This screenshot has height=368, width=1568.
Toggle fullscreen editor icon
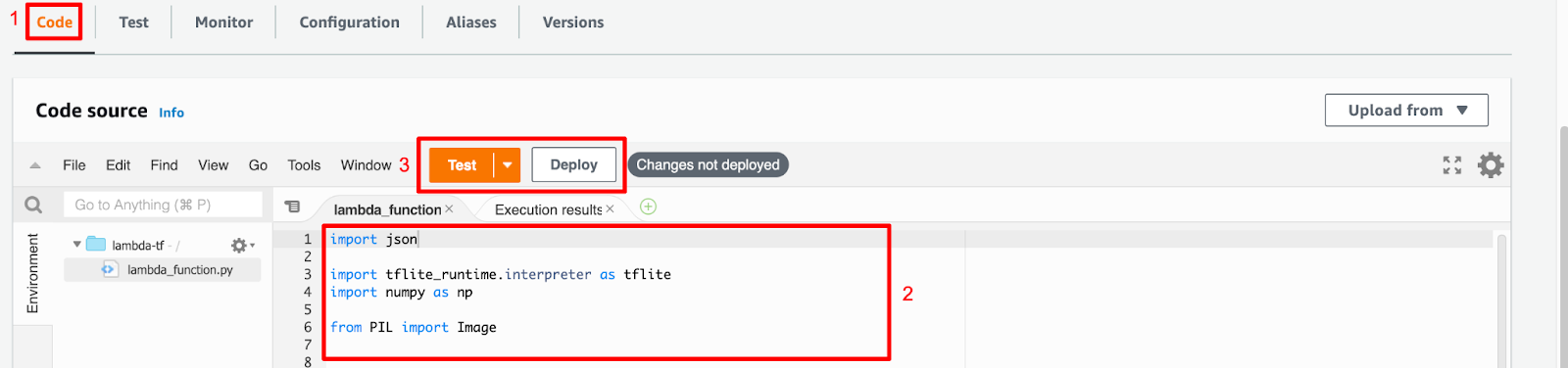point(1452,165)
